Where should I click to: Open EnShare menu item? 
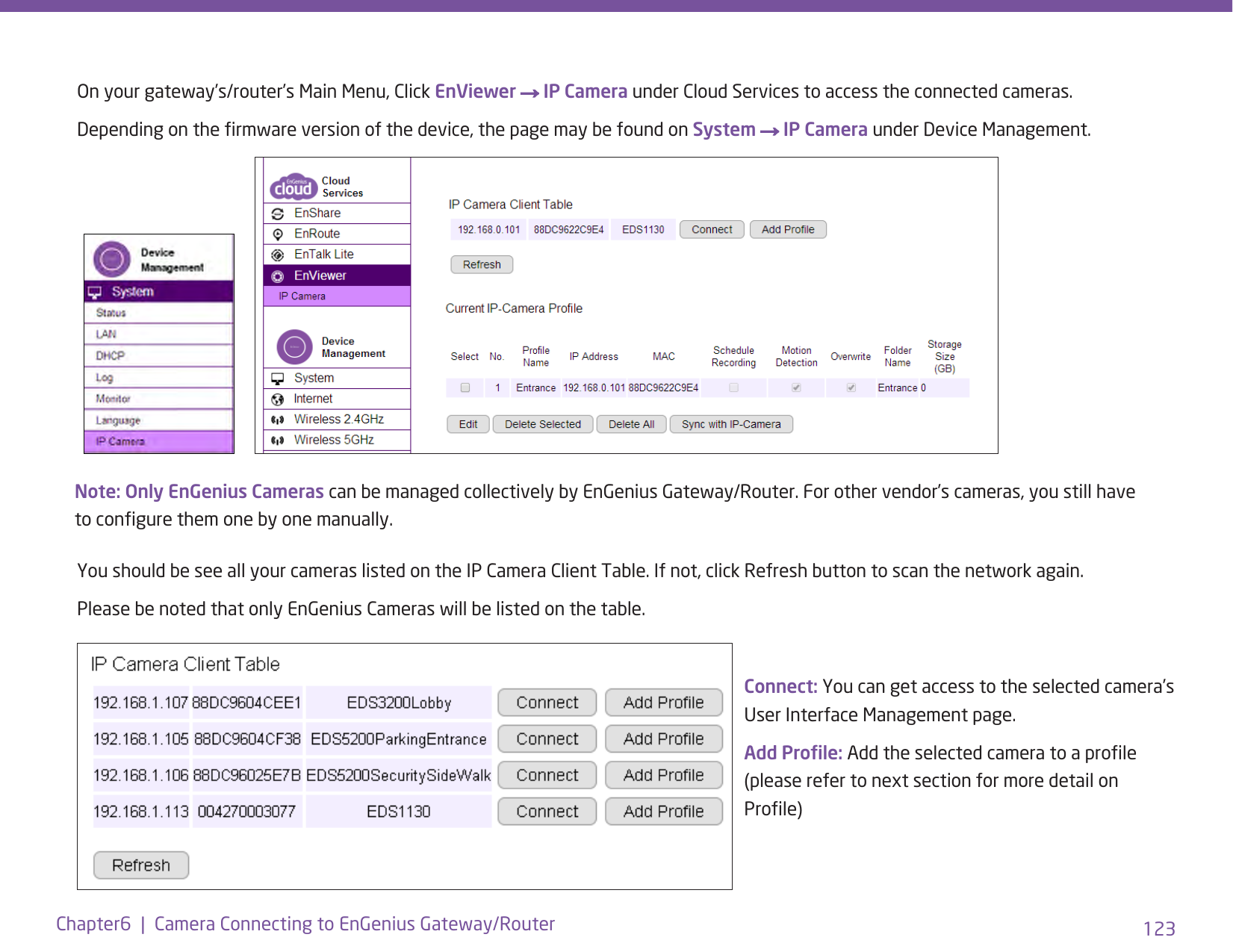pos(337,213)
